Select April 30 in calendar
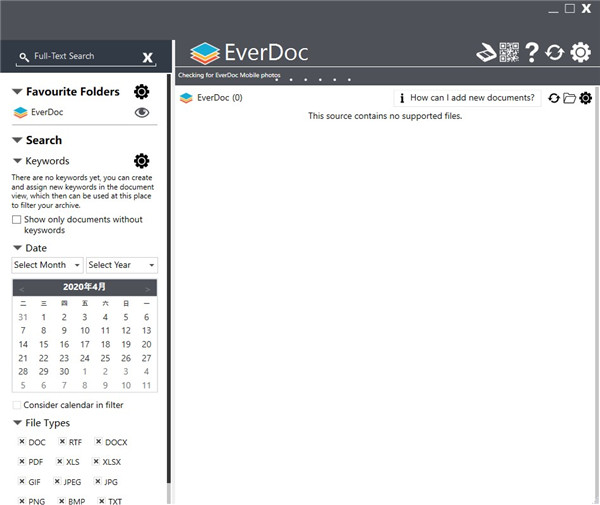Viewport: 600px width, 505px height. pyautogui.click(x=64, y=372)
